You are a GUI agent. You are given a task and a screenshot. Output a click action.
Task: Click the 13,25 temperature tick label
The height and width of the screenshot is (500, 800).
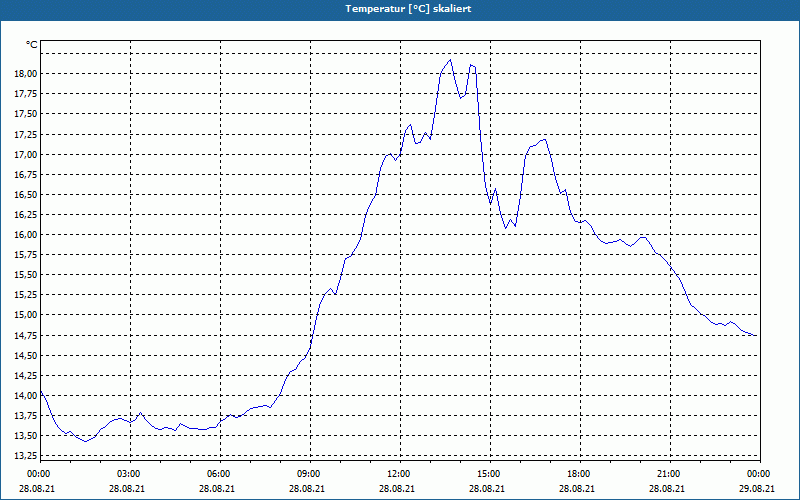24,456
